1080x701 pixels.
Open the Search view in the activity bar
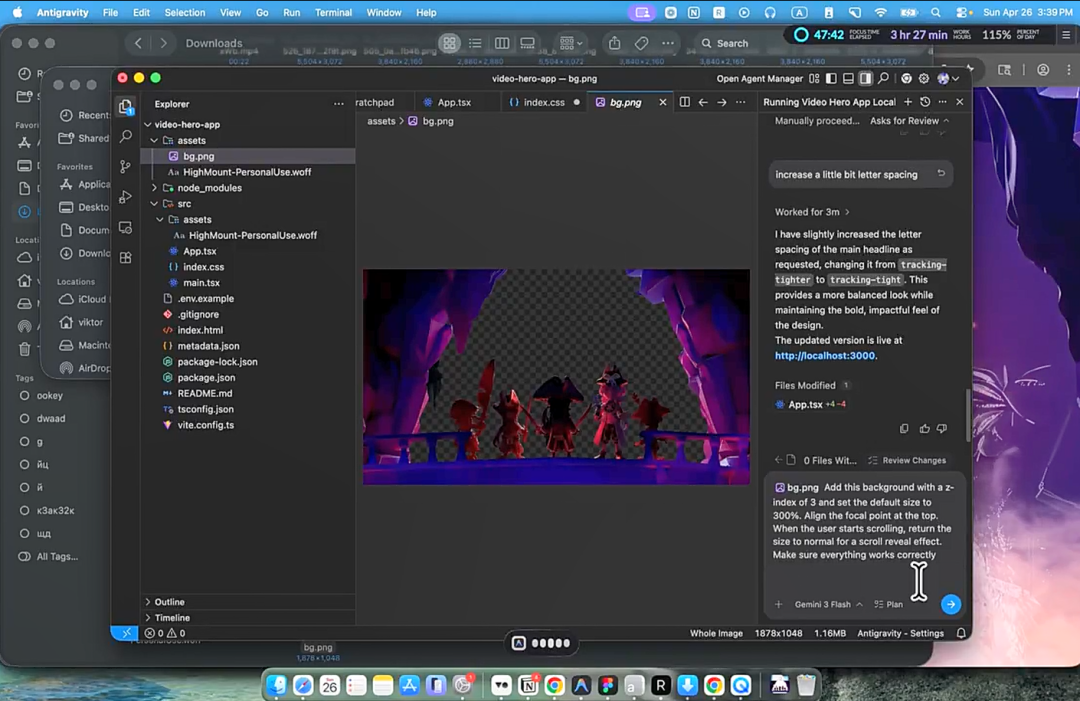(125, 136)
